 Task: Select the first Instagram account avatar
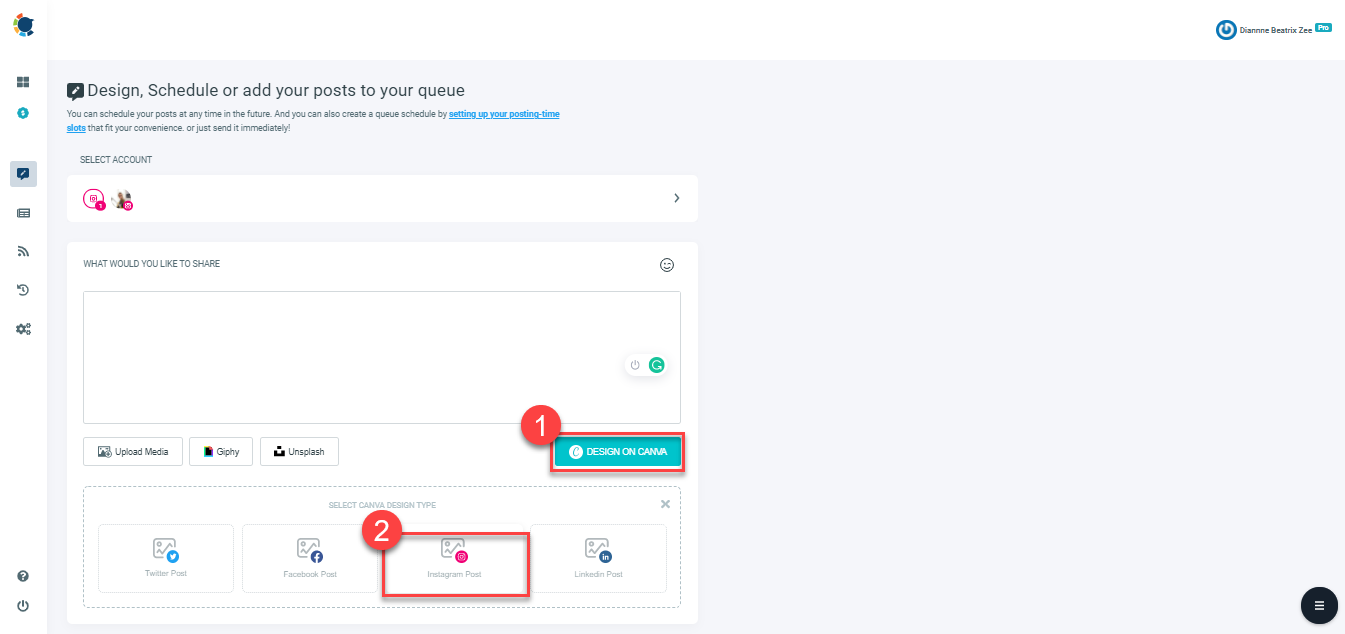pos(93,197)
